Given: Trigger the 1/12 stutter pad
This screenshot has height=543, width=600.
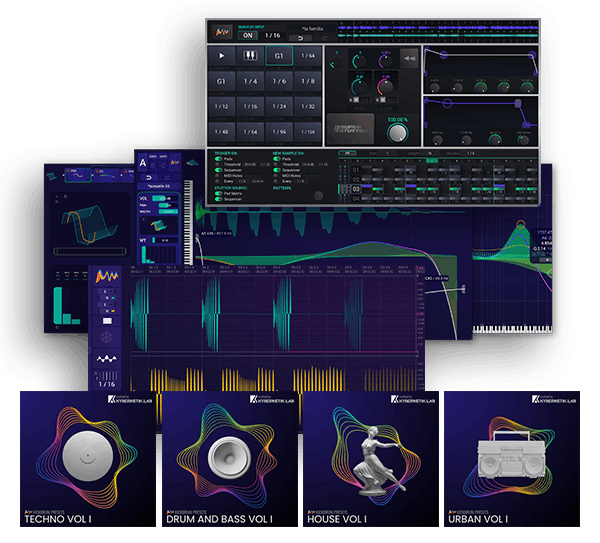Looking at the screenshot, I should pos(222,106).
